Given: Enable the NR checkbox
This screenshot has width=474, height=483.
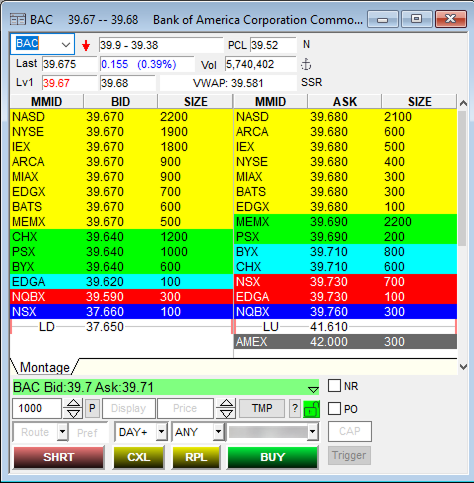Looking at the screenshot, I should (334, 386).
